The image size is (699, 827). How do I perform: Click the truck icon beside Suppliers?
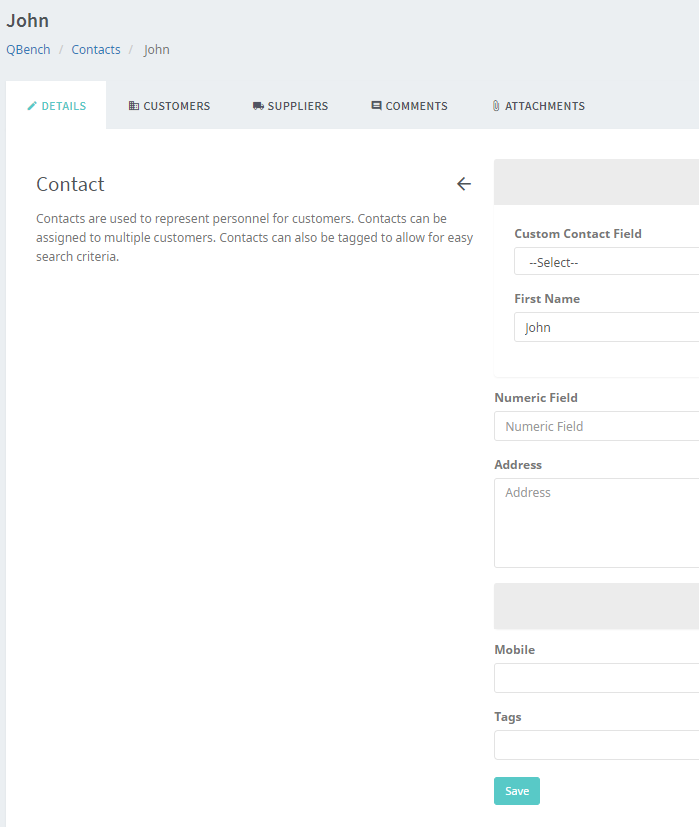[258, 105]
